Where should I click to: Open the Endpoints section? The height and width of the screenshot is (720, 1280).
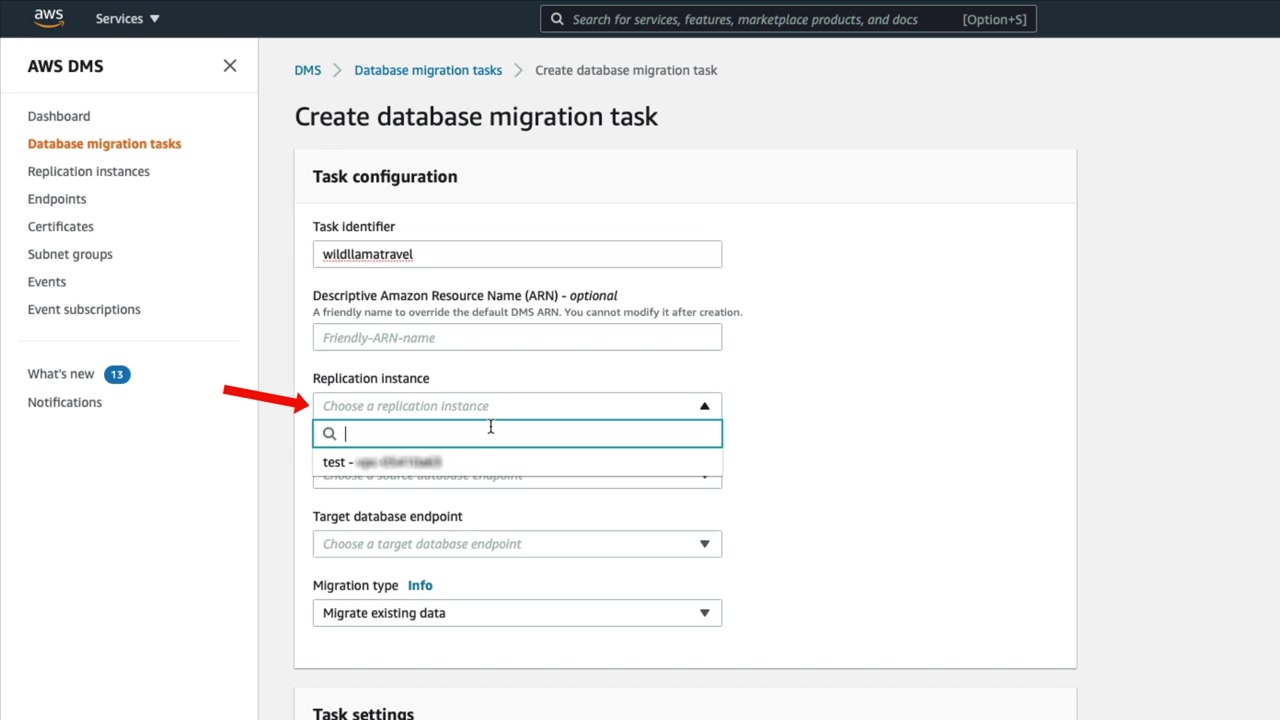tap(57, 199)
